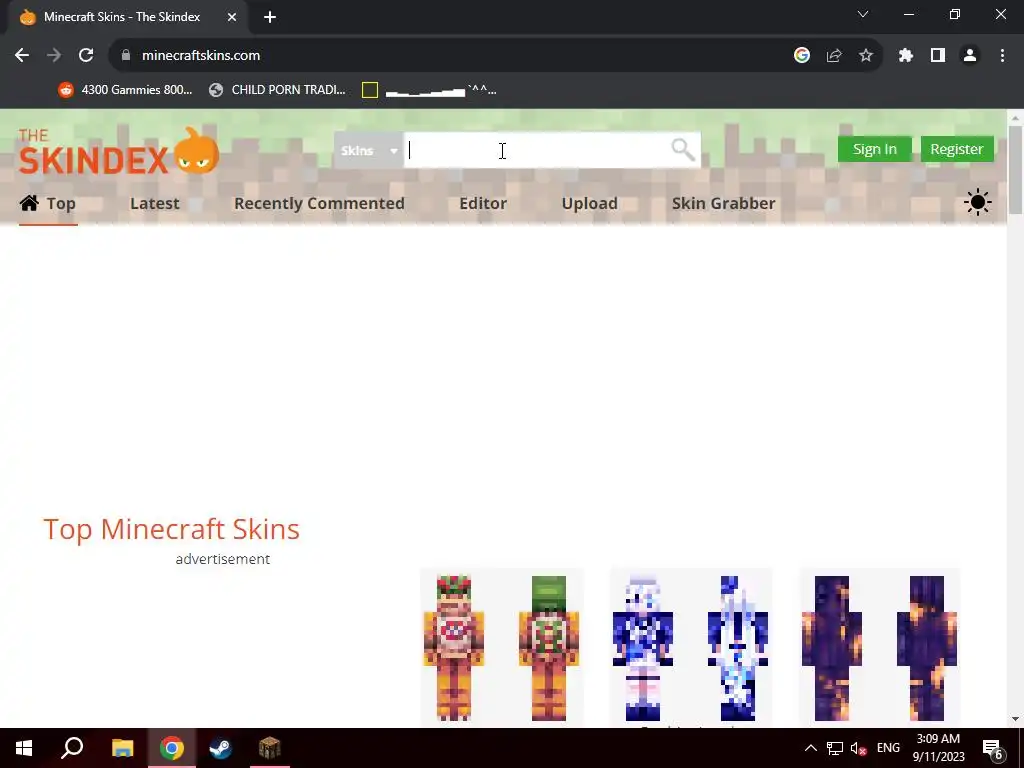Bookmark this page with the star icon

point(866,56)
